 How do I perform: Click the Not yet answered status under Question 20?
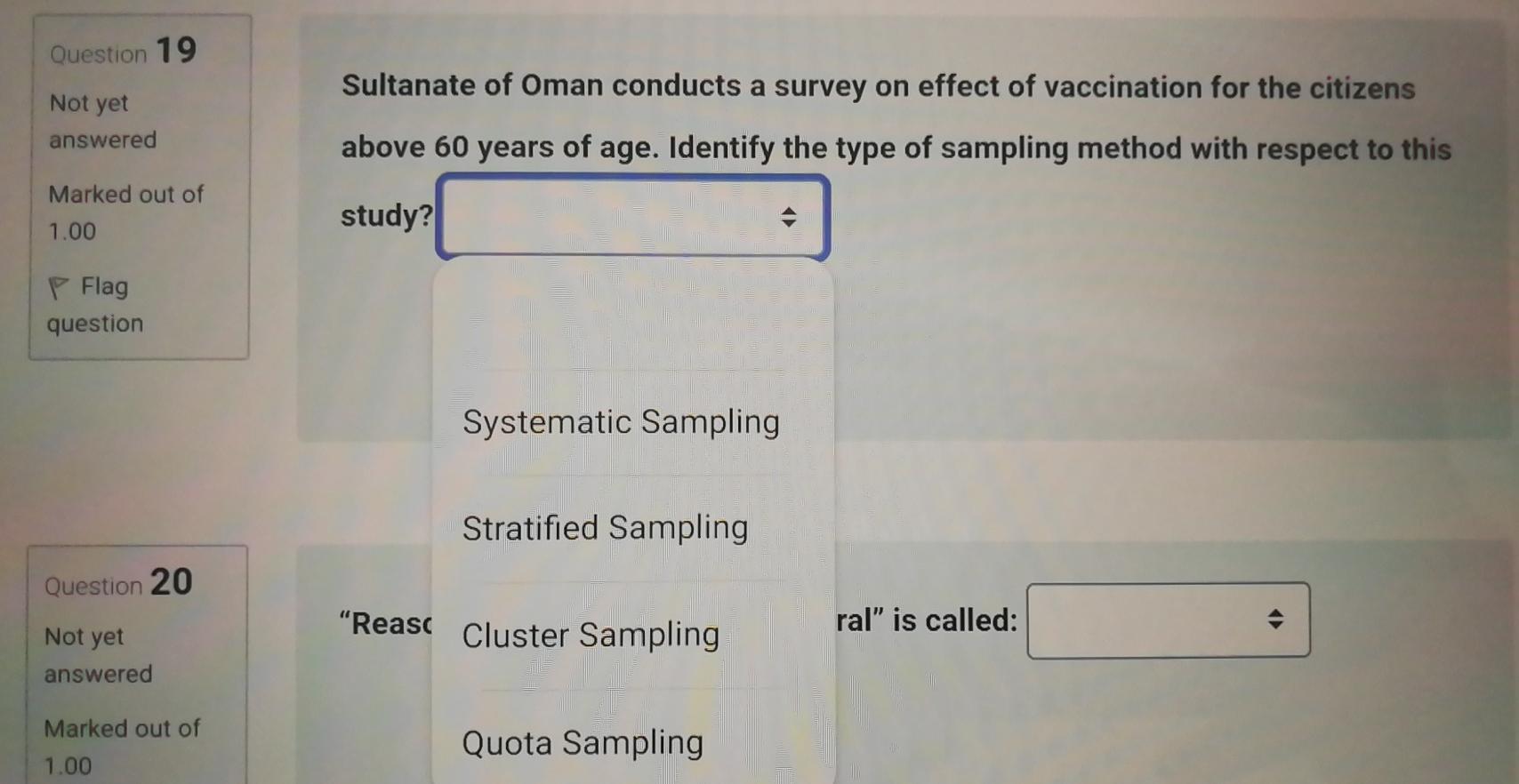[96, 654]
